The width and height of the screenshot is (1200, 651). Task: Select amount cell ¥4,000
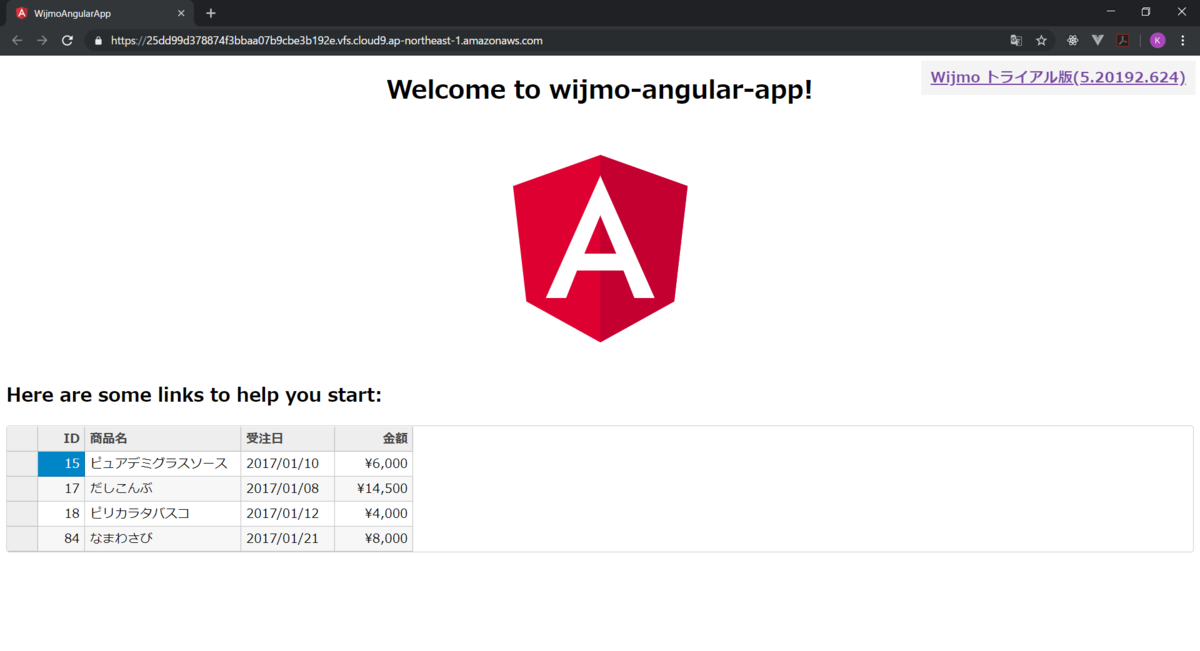click(374, 513)
